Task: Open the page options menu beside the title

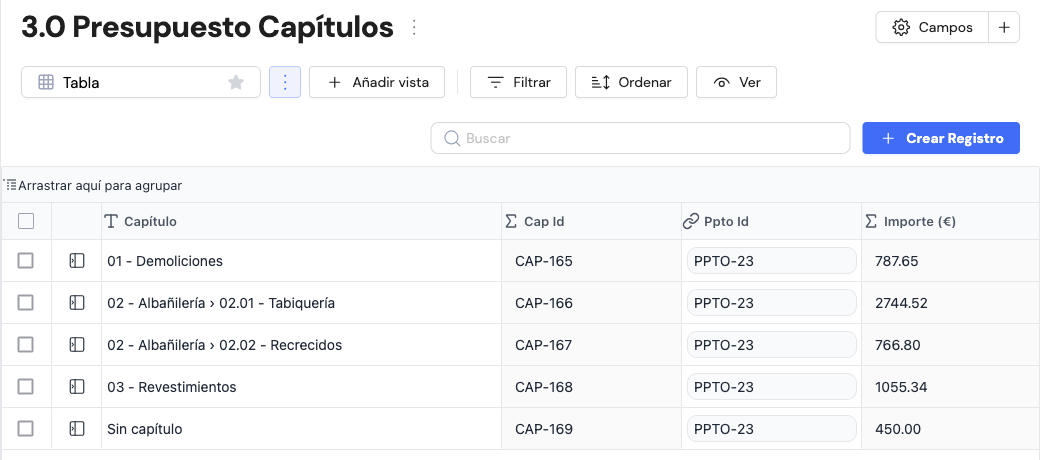Action: [x=415, y=27]
